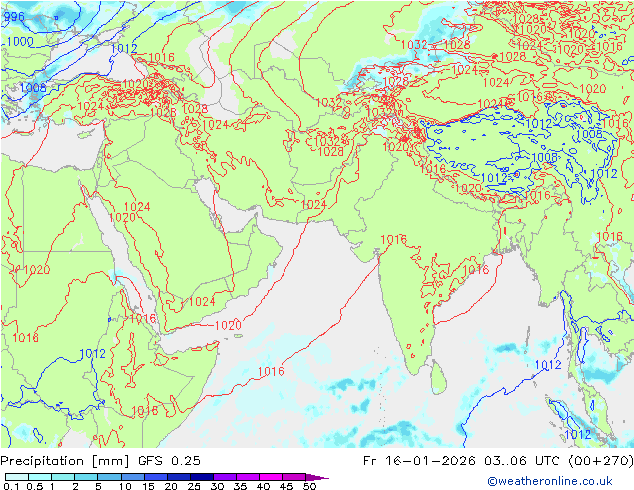634x490 pixels.
Task: Pick the magenta legend swatch between 40 and 45
Action: pos(271,477)
